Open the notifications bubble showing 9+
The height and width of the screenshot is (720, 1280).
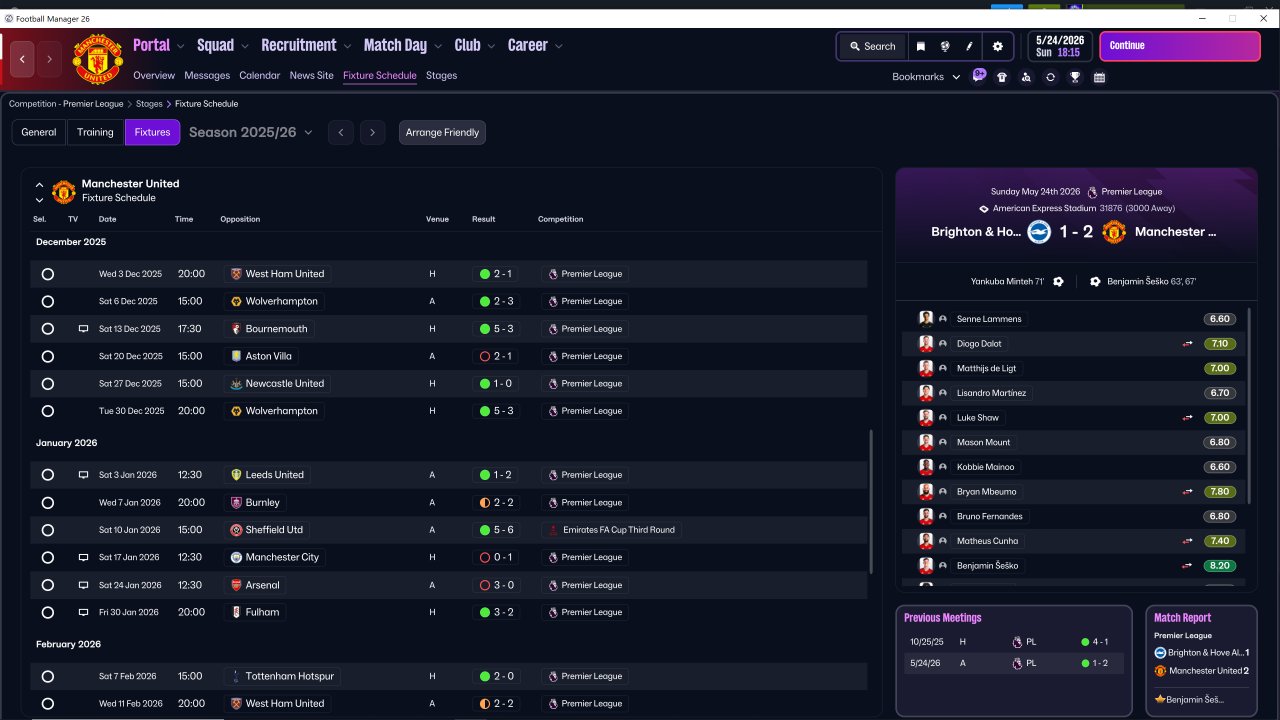(x=979, y=76)
